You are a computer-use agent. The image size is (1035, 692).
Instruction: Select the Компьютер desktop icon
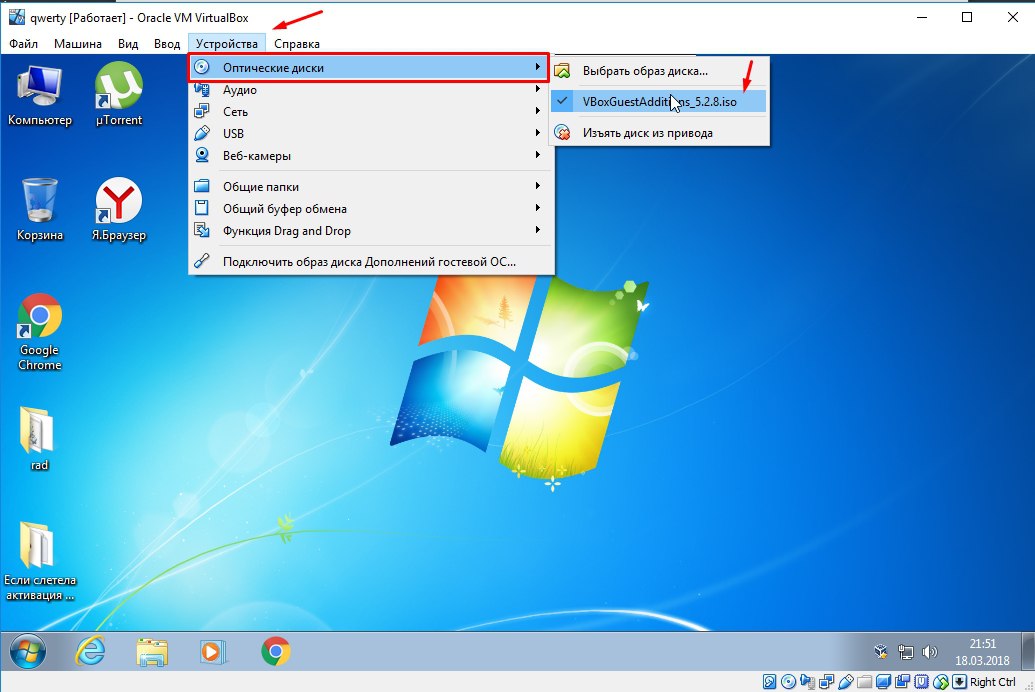pyautogui.click(x=40, y=96)
